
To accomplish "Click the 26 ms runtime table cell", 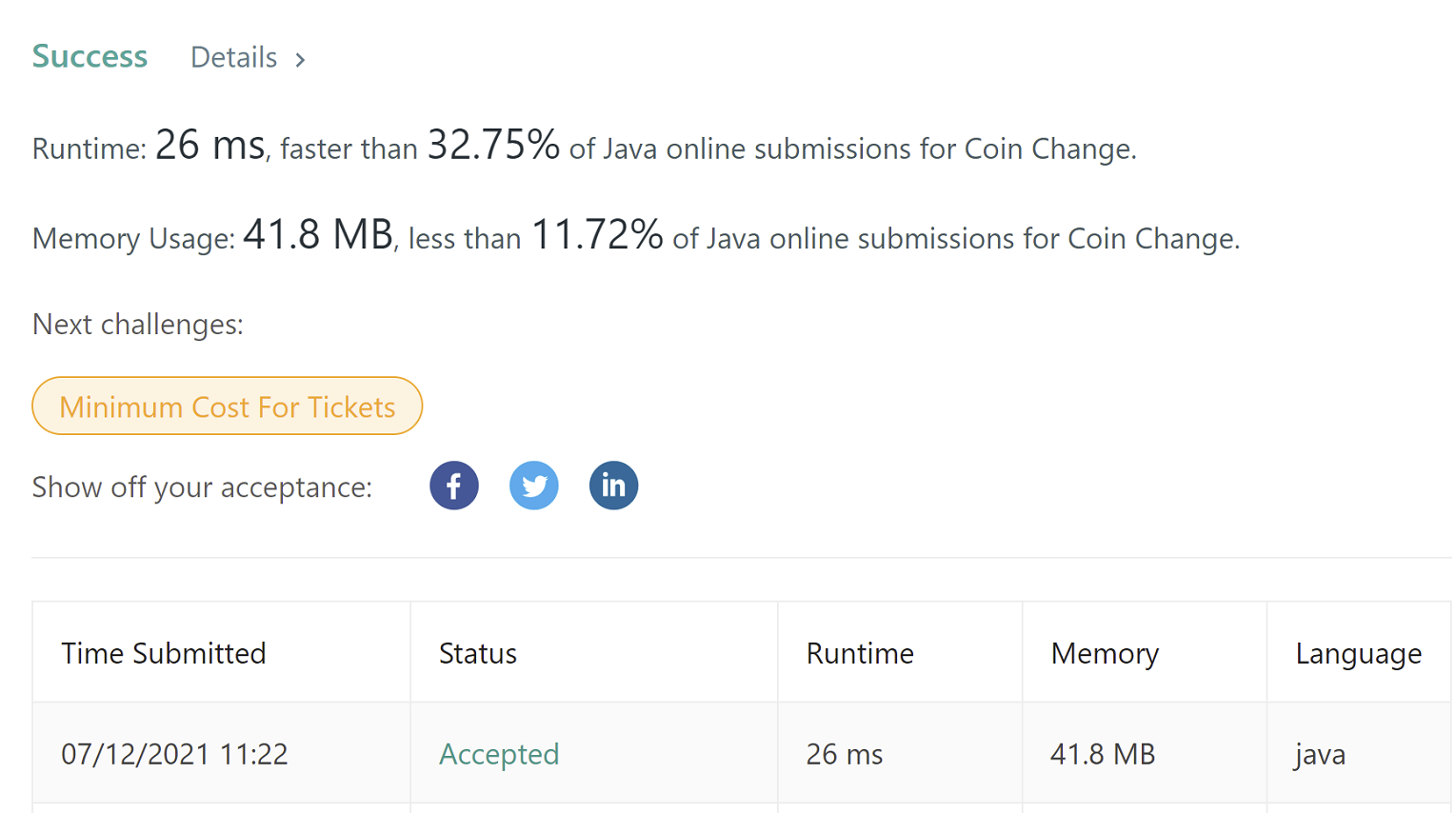I will click(900, 754).
